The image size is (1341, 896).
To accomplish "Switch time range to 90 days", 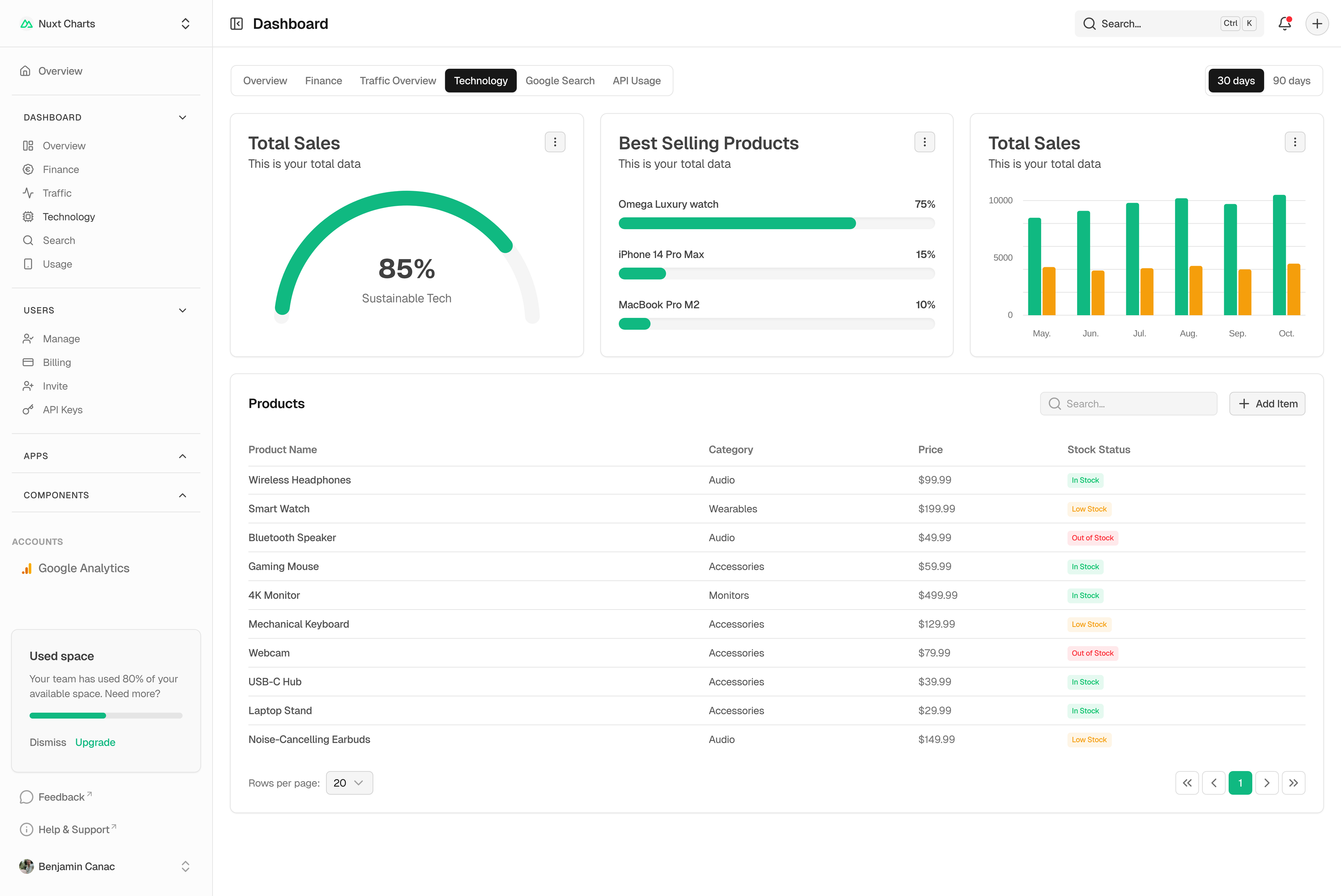I will click(1291, 81).
